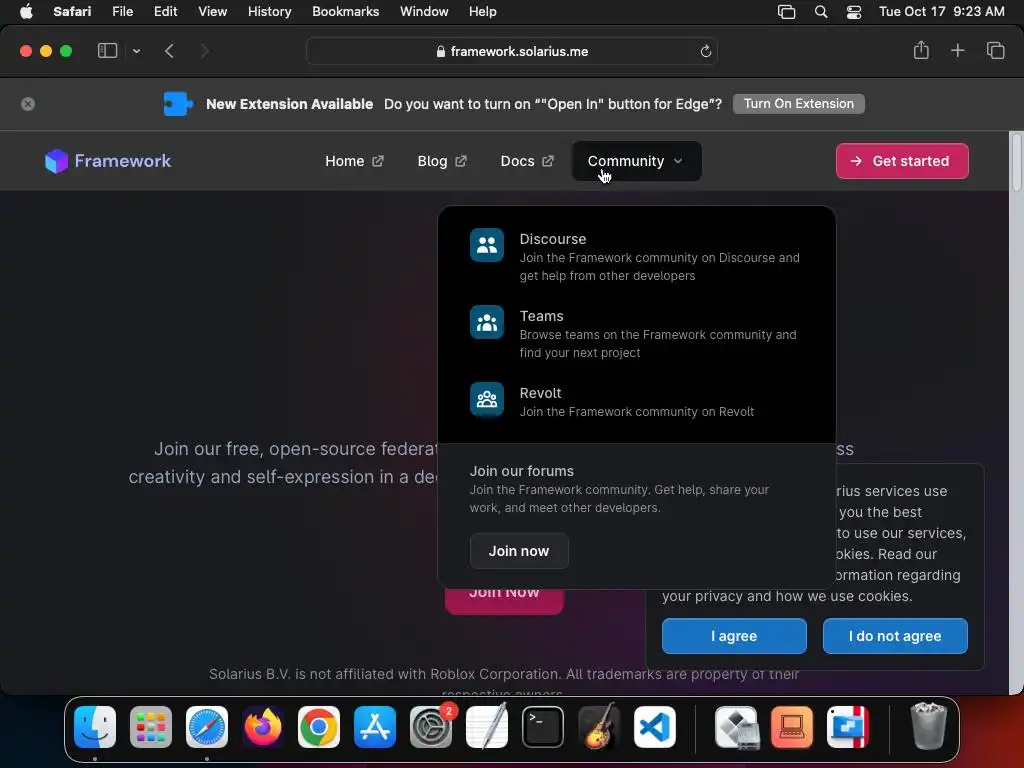This screenshot has height=768, width=1024.
Task: Click the page vertical scrollbar
Action: coord(1016,162)
